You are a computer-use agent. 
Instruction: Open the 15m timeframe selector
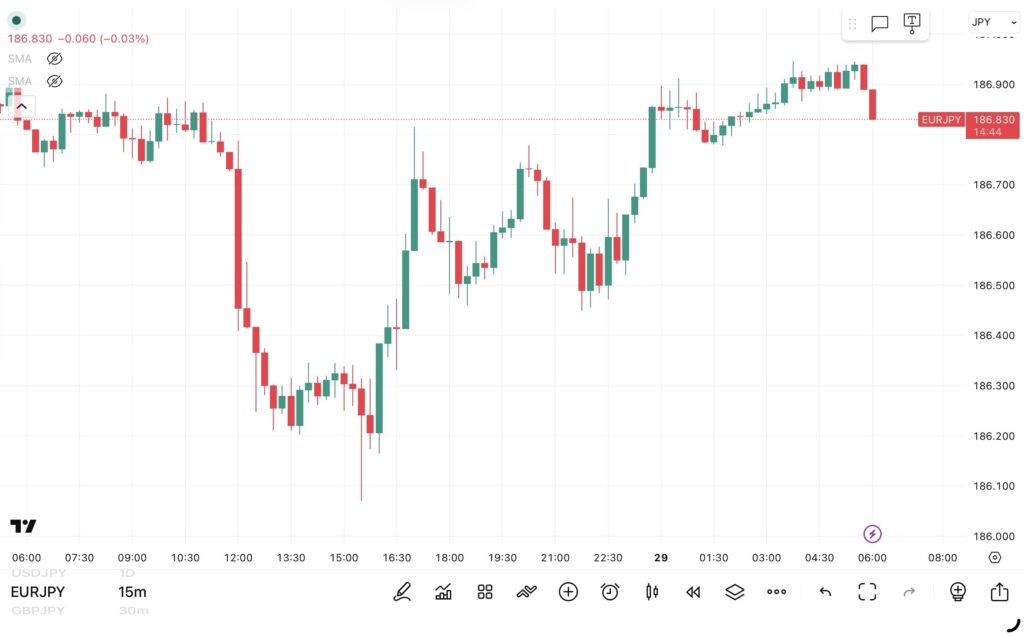pos(132,592)
